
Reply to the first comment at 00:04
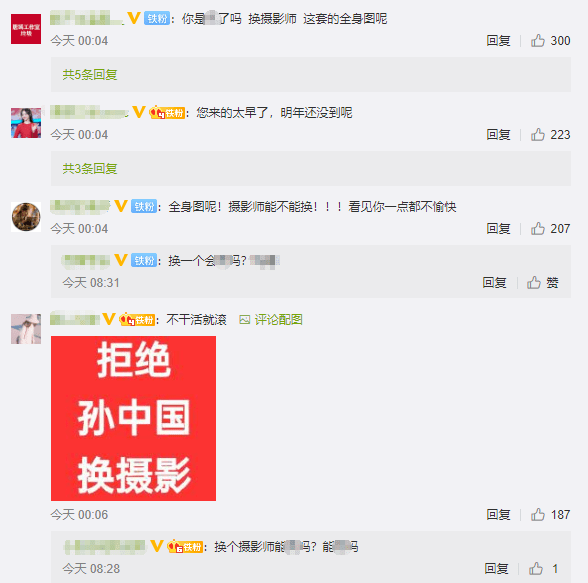click(x=498, y=40)
